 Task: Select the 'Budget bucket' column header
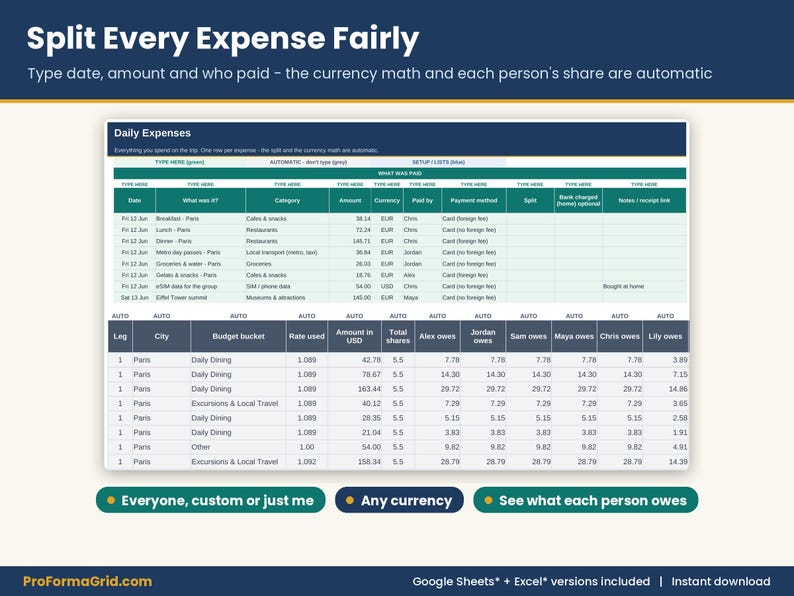(x=239, y=336)
